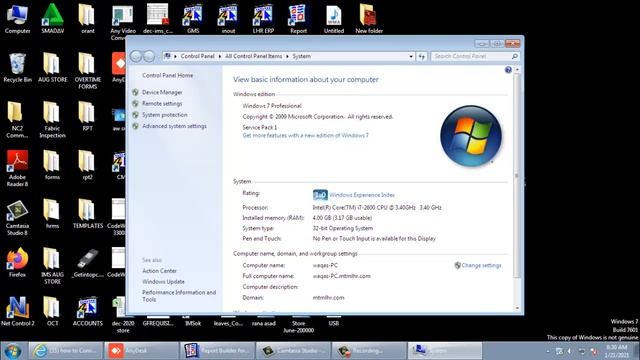640x360 pixels.
Task: Open the NC2 Comm folder
Action: point(17,119)
